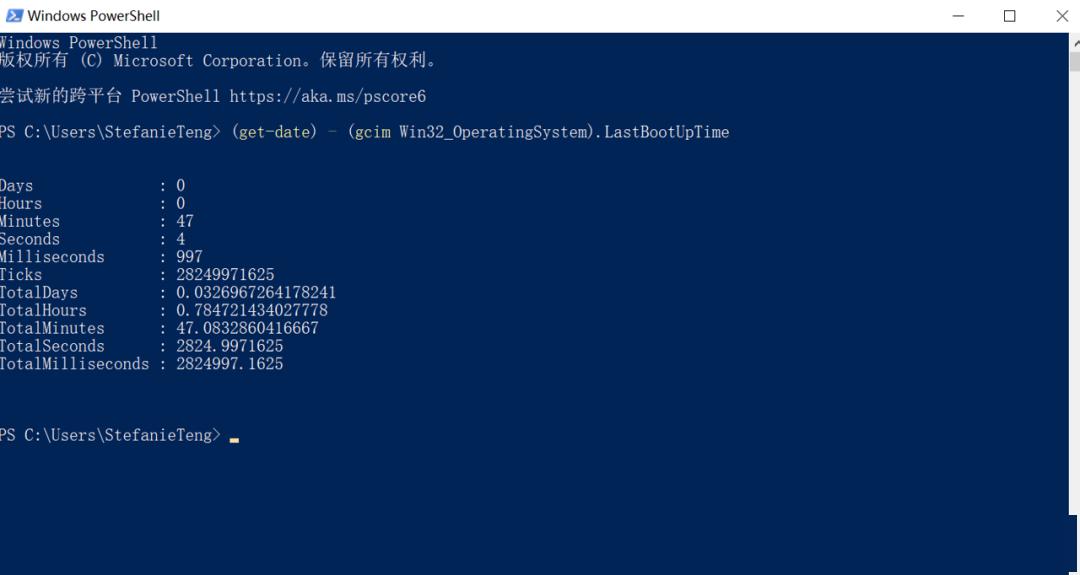1080x575 pixels.
Task: Click the PowerShell icon in title bar
Action: click(x=14, y=15)
